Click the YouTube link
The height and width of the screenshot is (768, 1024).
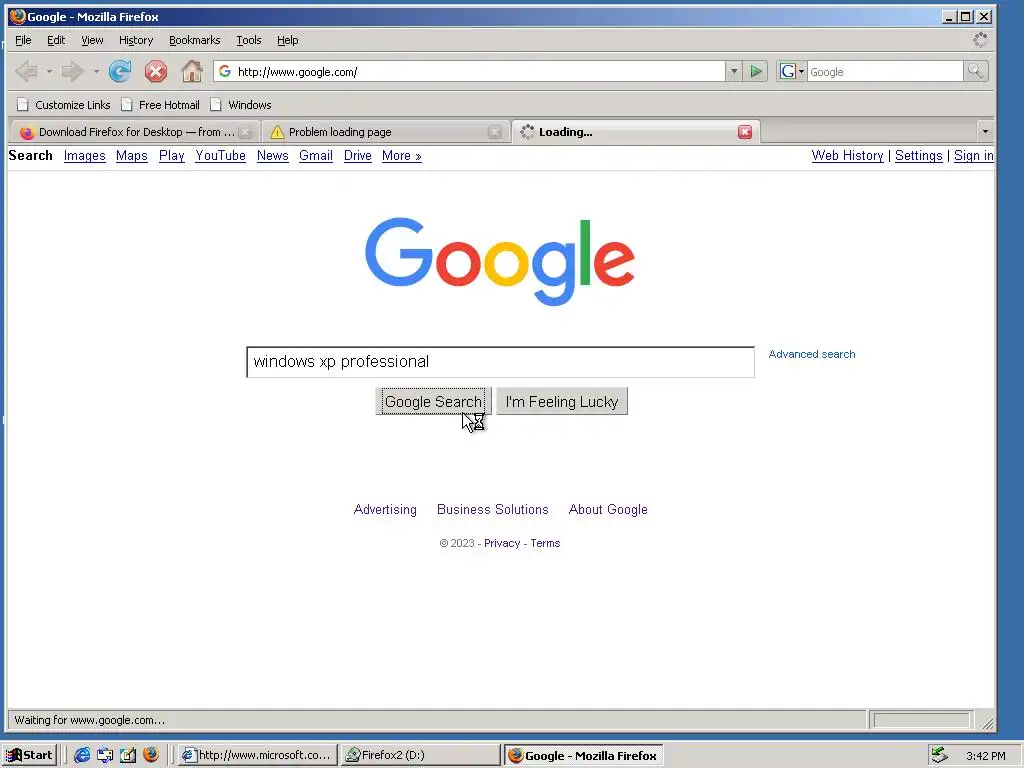click(220, 155)
